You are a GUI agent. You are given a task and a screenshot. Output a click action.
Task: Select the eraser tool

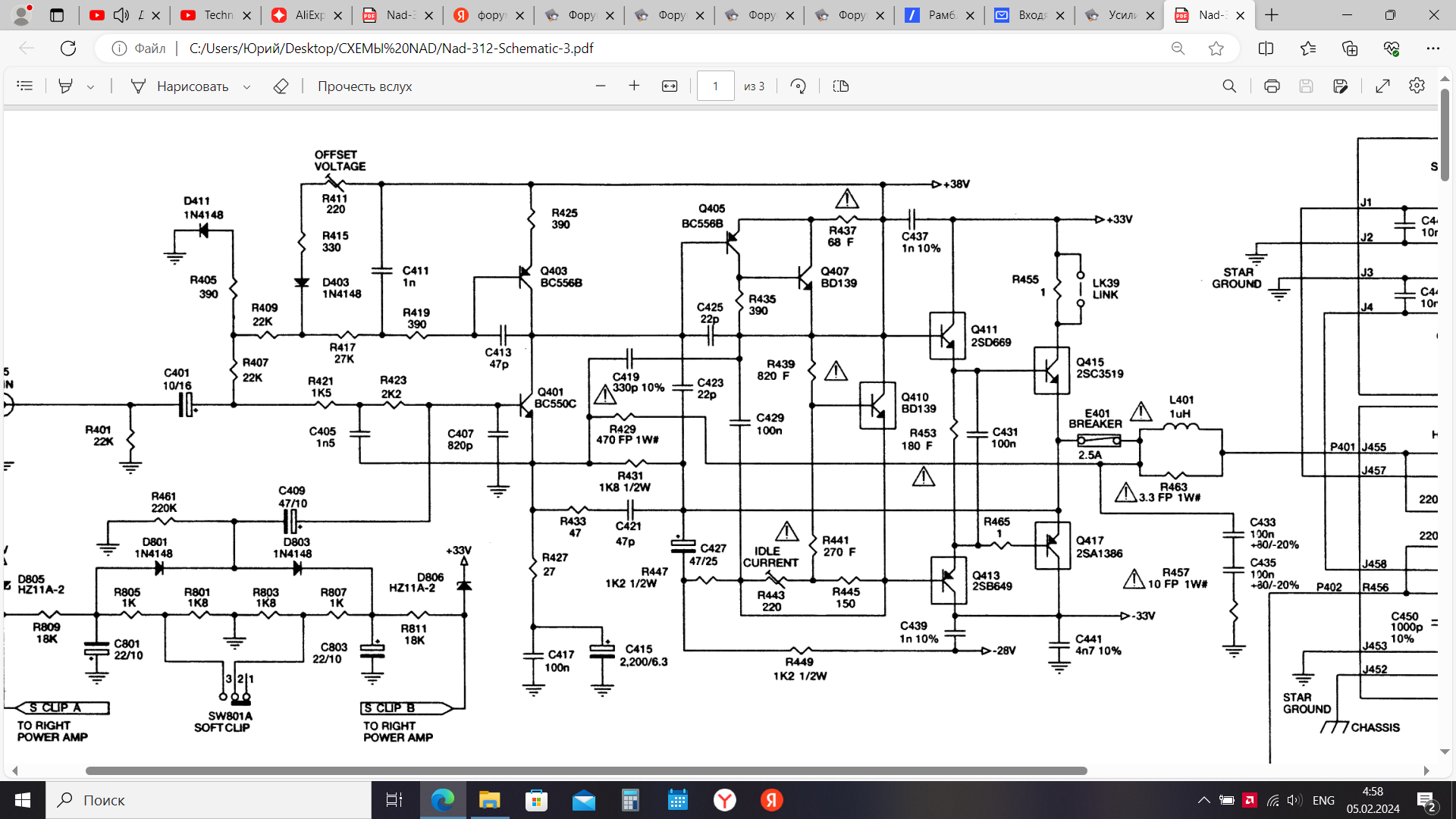pyautogui.click(x=281, y=86)
